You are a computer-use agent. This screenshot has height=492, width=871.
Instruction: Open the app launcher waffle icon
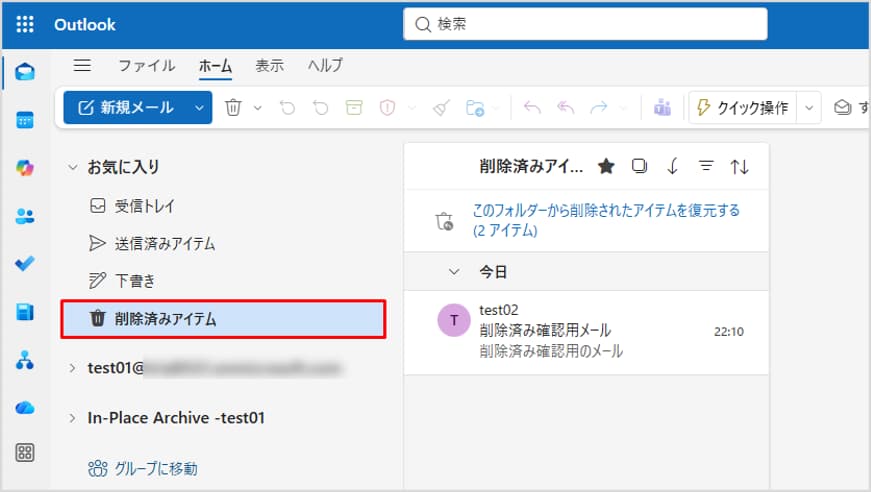pos(25,24)
